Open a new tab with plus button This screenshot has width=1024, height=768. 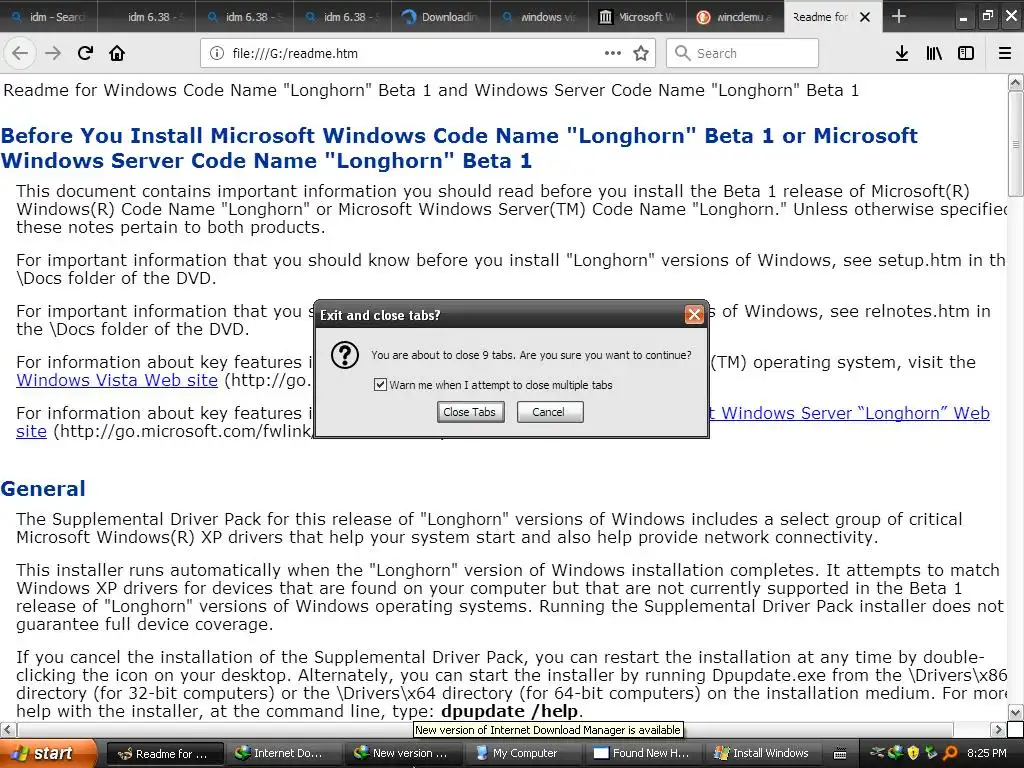(x=899, y=16)
